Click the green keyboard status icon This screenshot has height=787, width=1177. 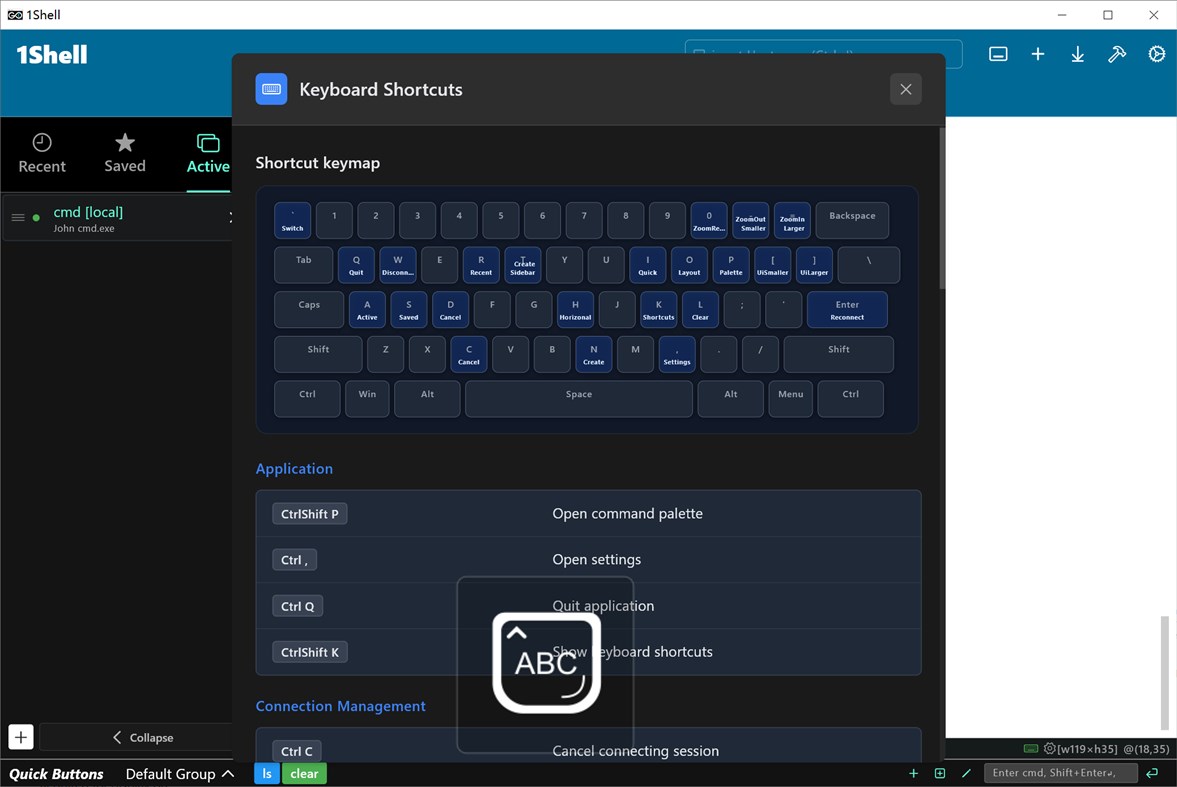tap(1031, 749)
